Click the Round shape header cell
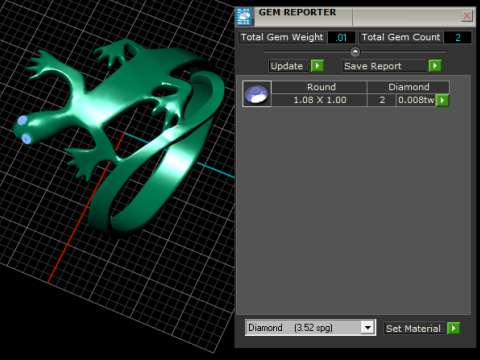The image size is (480, 360). pyautogui.click(x=321, y=87)
